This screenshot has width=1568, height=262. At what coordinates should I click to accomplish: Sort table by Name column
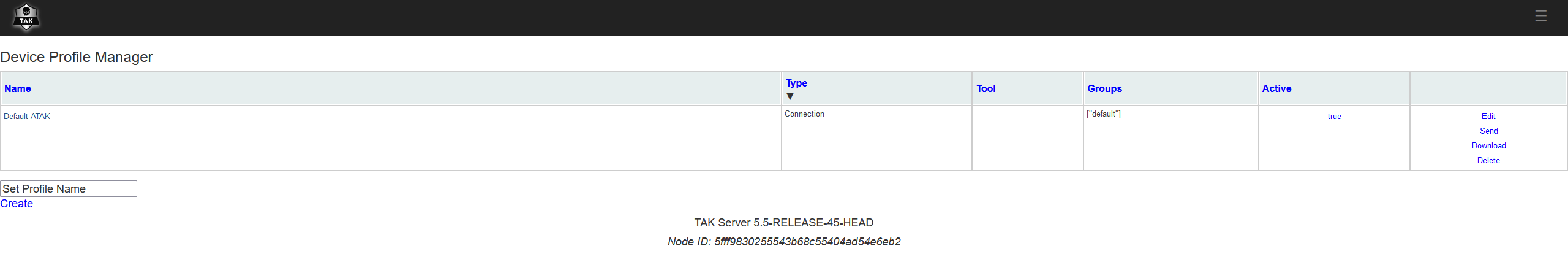tap(18, 88)
